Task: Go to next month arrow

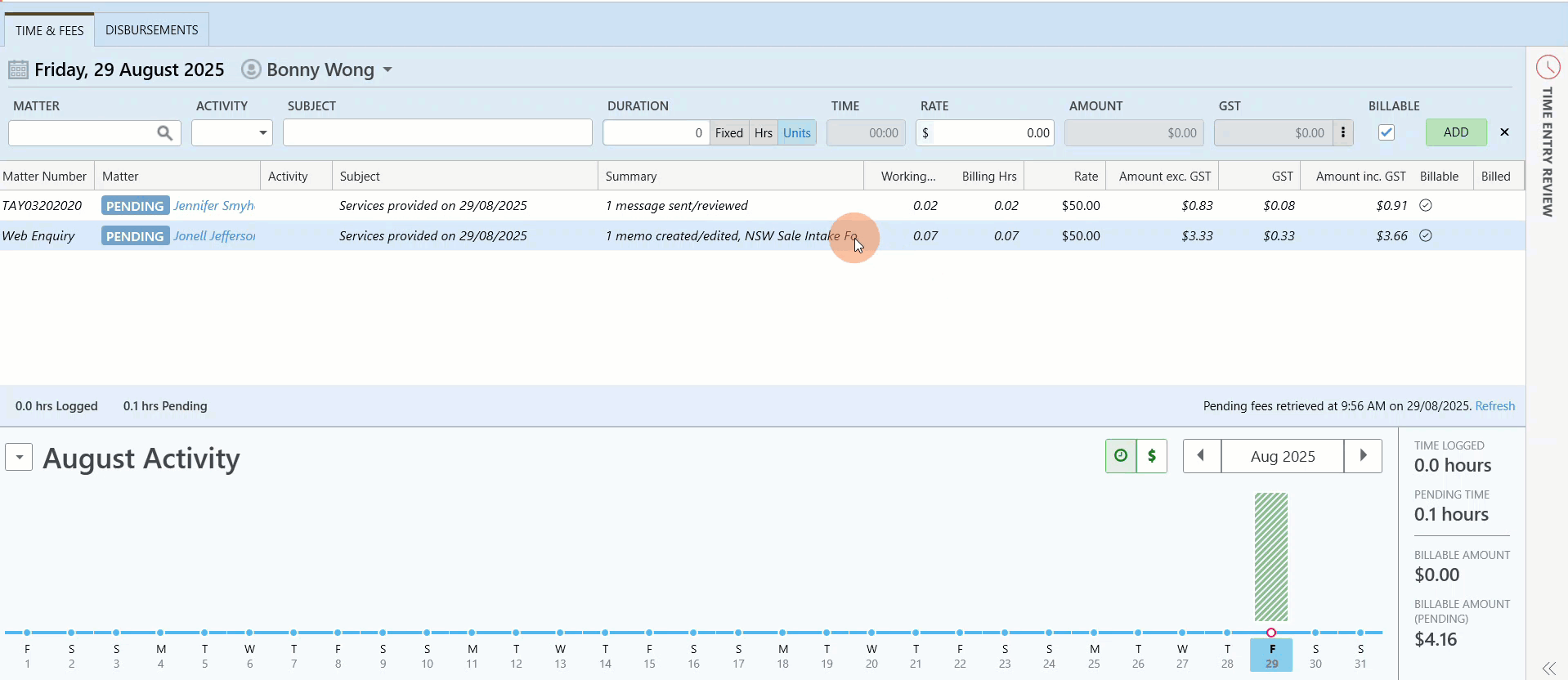Action: click(1363, 456)
